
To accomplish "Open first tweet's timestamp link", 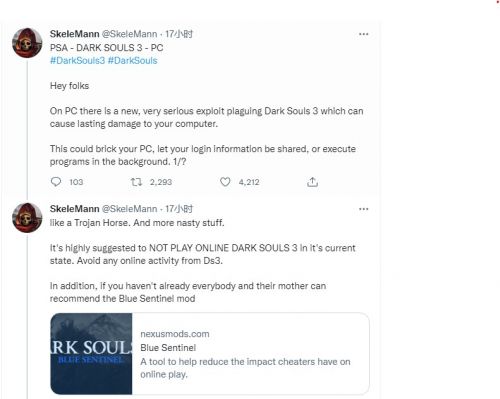I will [x=179, y=34].
